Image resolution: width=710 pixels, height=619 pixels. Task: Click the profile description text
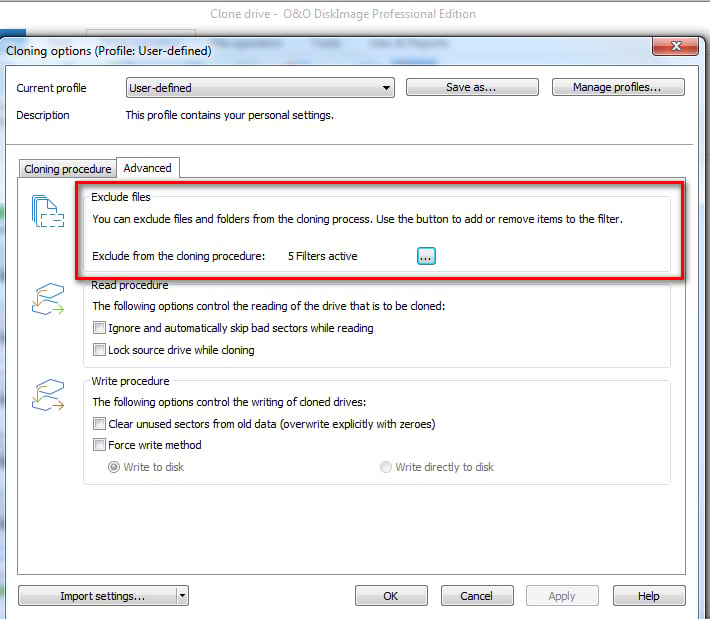(x=230, y=115)
